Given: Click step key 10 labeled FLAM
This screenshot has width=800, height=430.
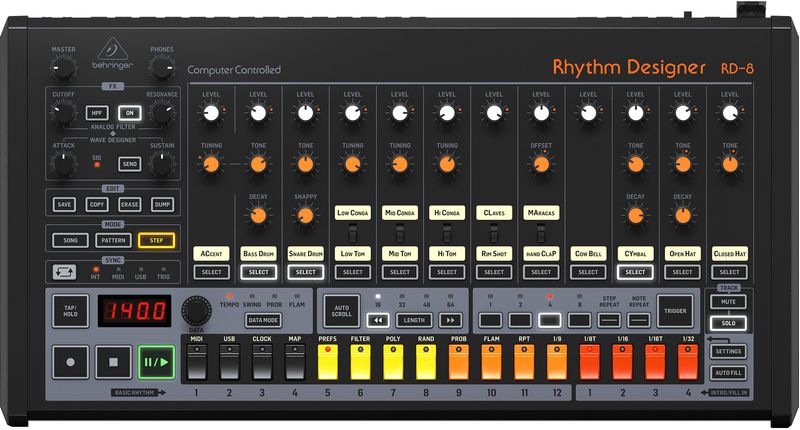Looking at the screenshot, I should tap(491, 362).
